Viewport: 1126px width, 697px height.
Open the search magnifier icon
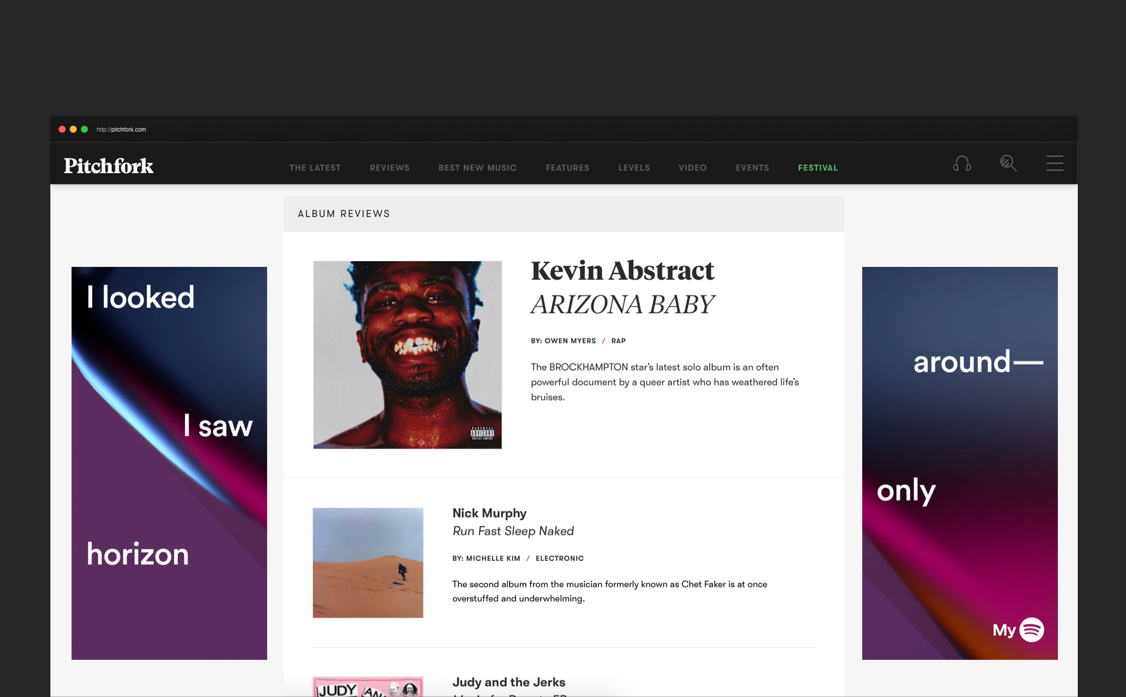point(1008,164)
